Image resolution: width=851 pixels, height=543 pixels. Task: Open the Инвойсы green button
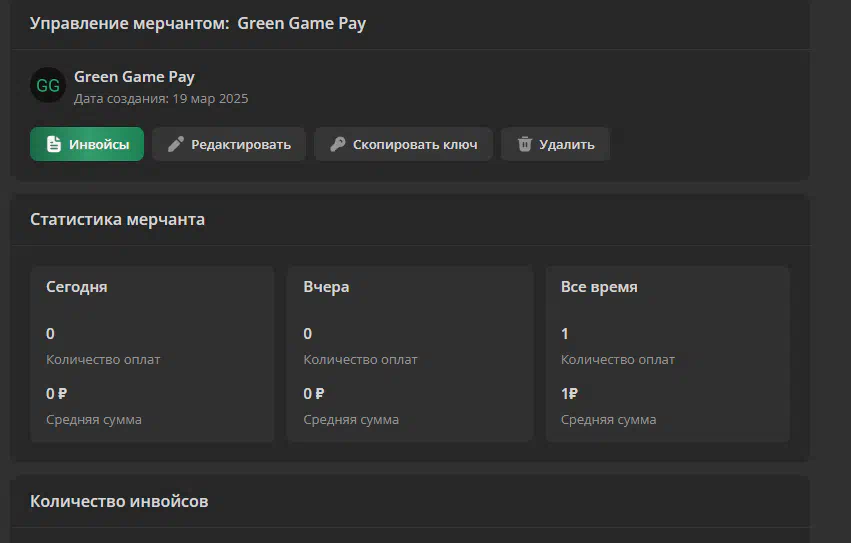pyautogui.click(x=87, y=144)
